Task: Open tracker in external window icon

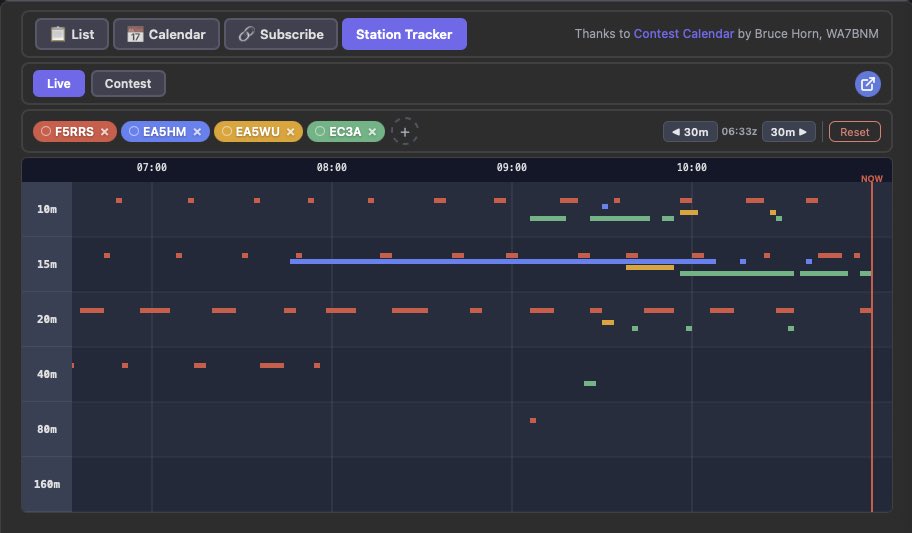Action: pyautogui.click(x=867, y=84)
